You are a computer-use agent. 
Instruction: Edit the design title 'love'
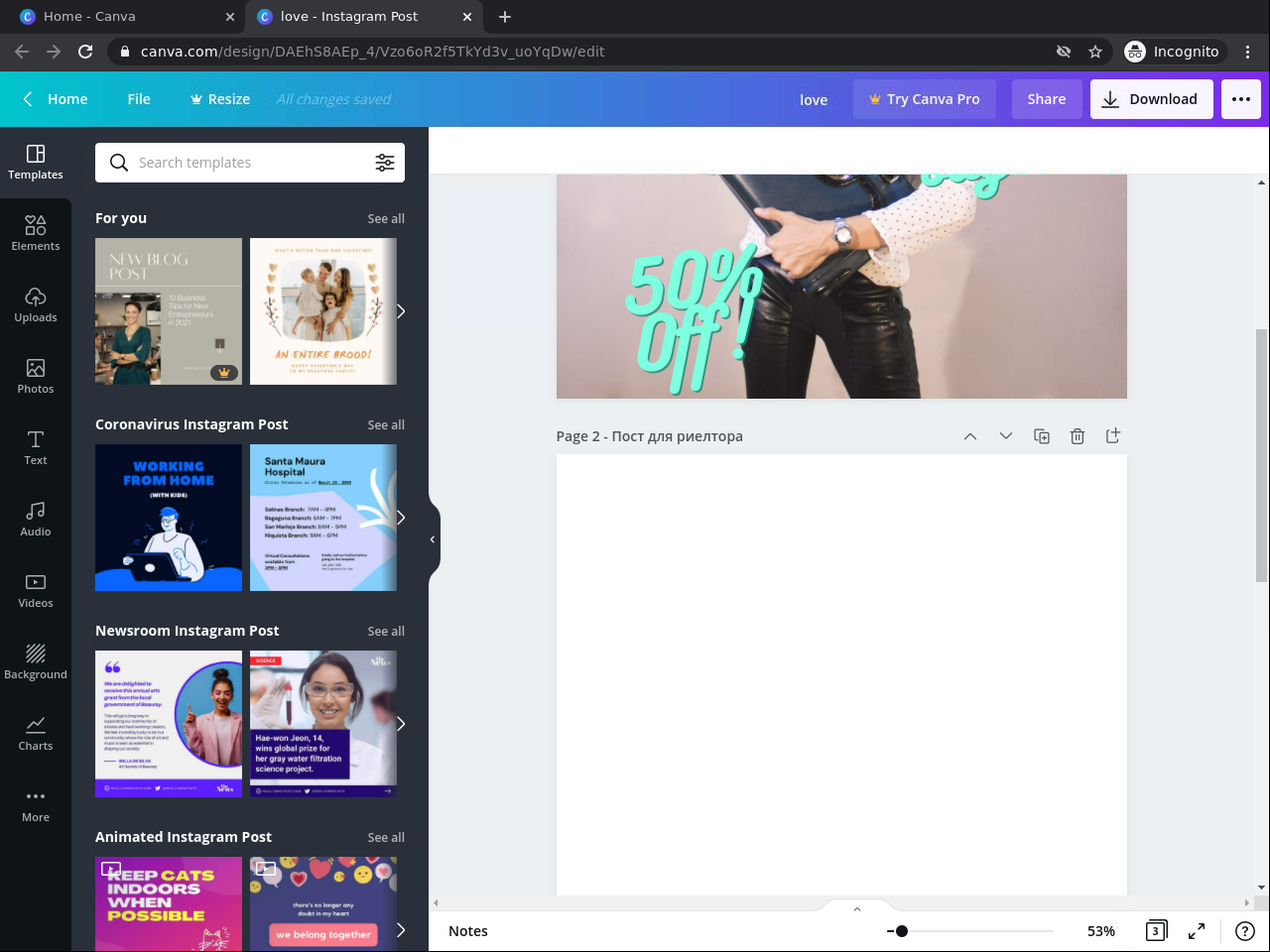814,99
